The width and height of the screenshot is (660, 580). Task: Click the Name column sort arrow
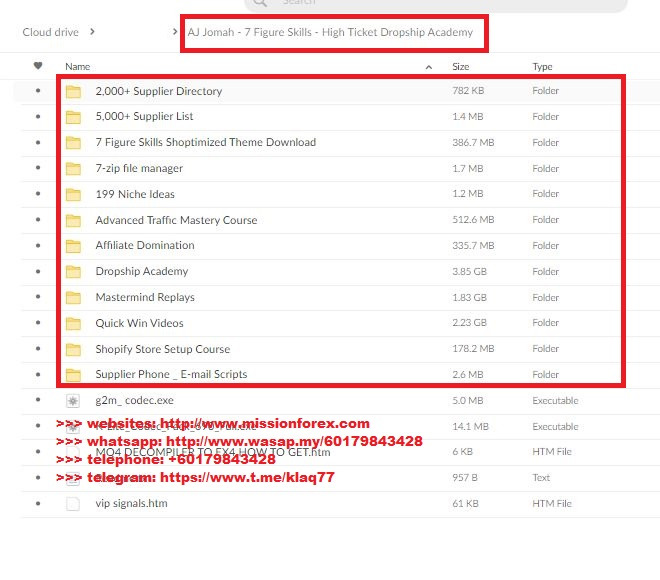(429, 67)
